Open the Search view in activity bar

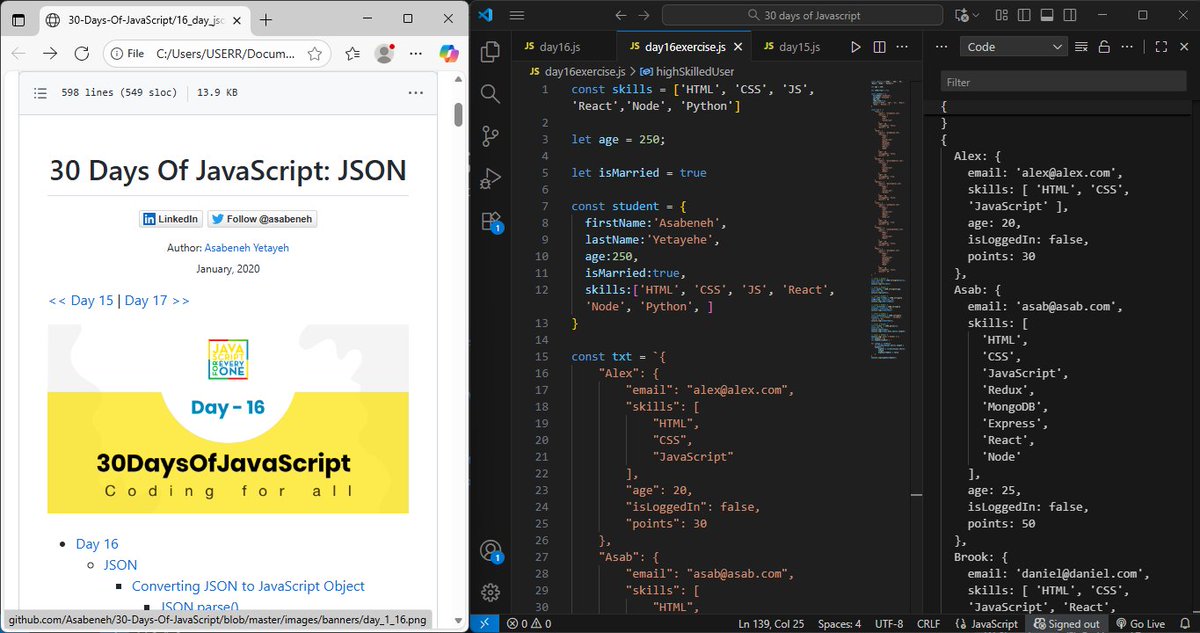pos(490,94)
